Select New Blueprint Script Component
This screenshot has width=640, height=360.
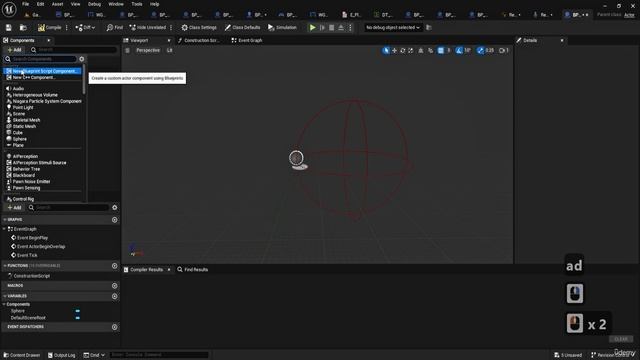[x=42, y=71]
